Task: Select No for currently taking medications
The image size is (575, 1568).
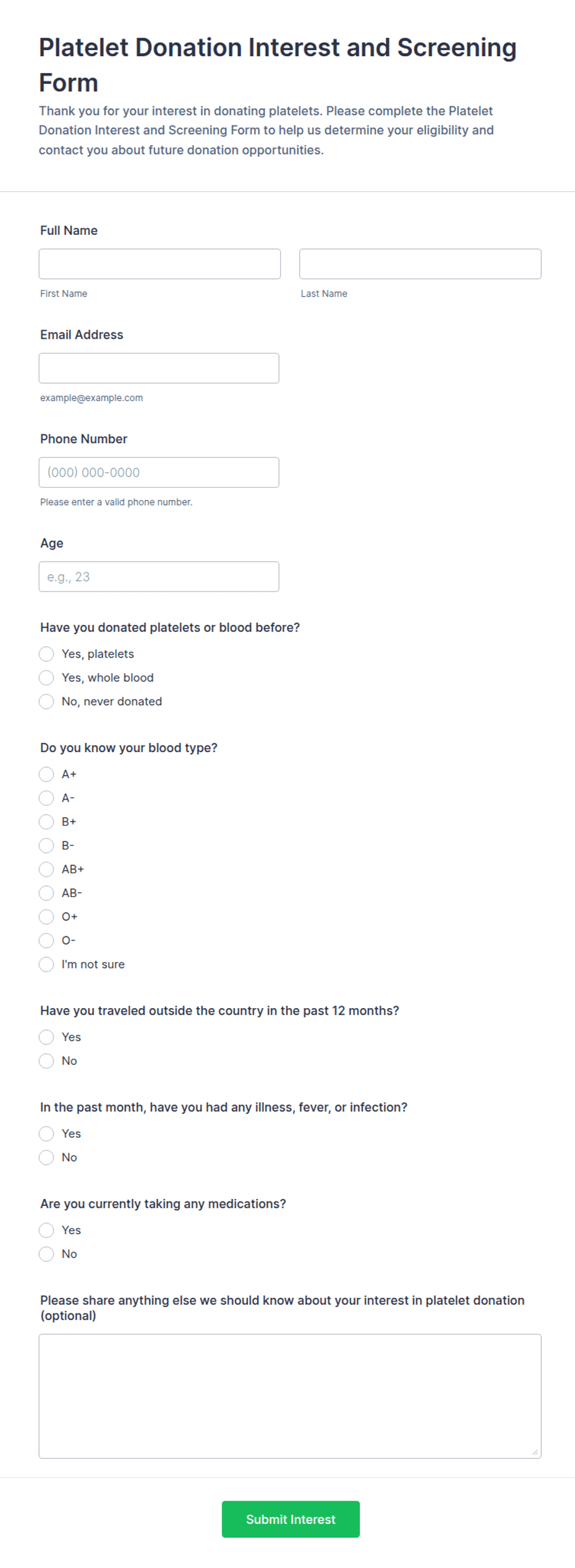Action: point(46,1254)
